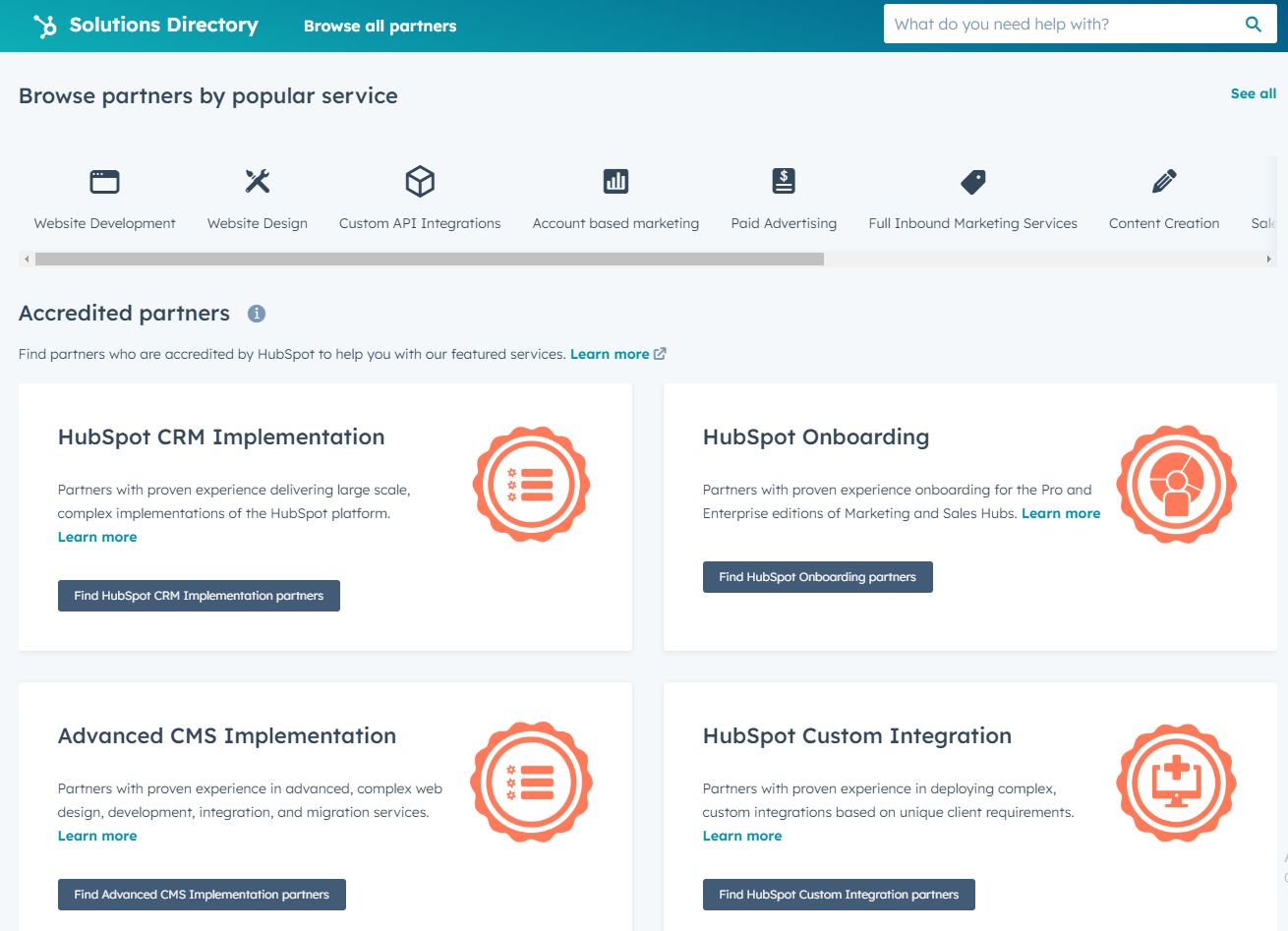
Task: Click the HubSpot sprocket logo icon
Action: click(45, 26)
